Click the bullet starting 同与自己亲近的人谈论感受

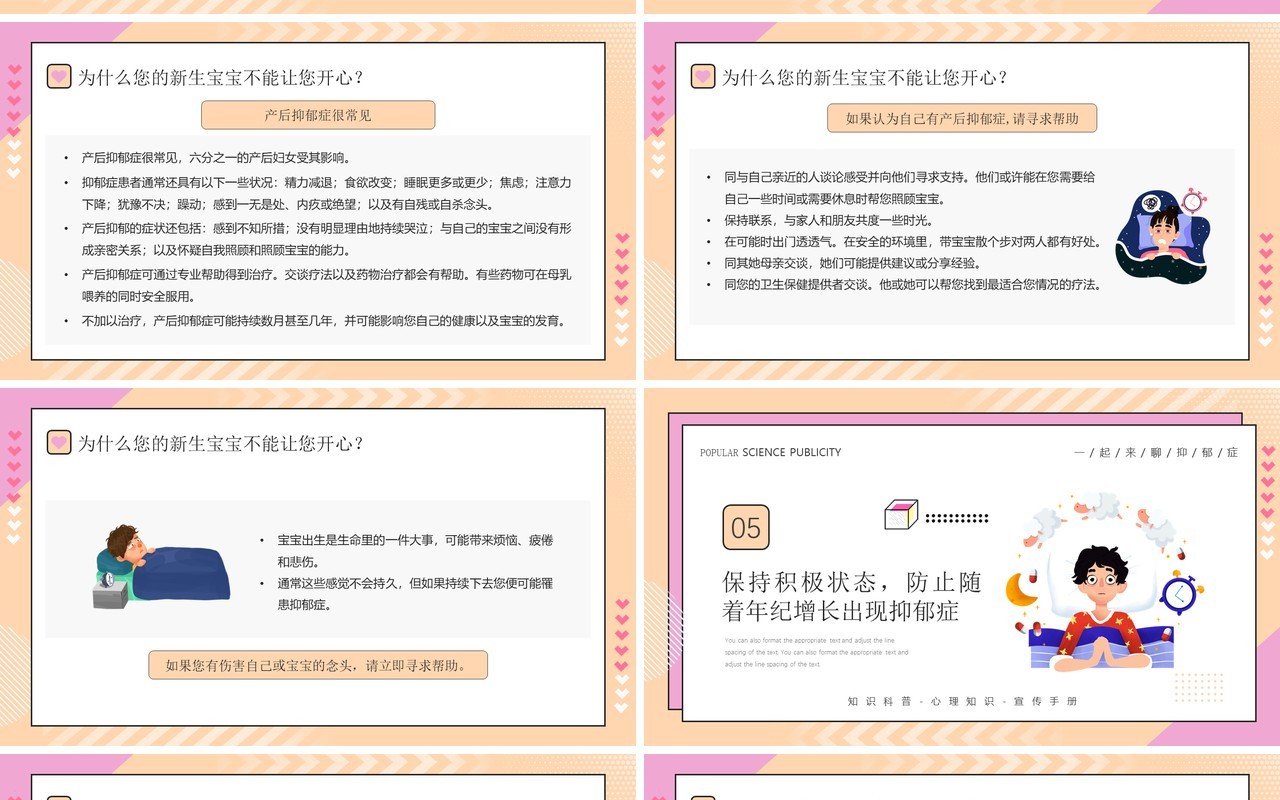[x=910, y=188]
